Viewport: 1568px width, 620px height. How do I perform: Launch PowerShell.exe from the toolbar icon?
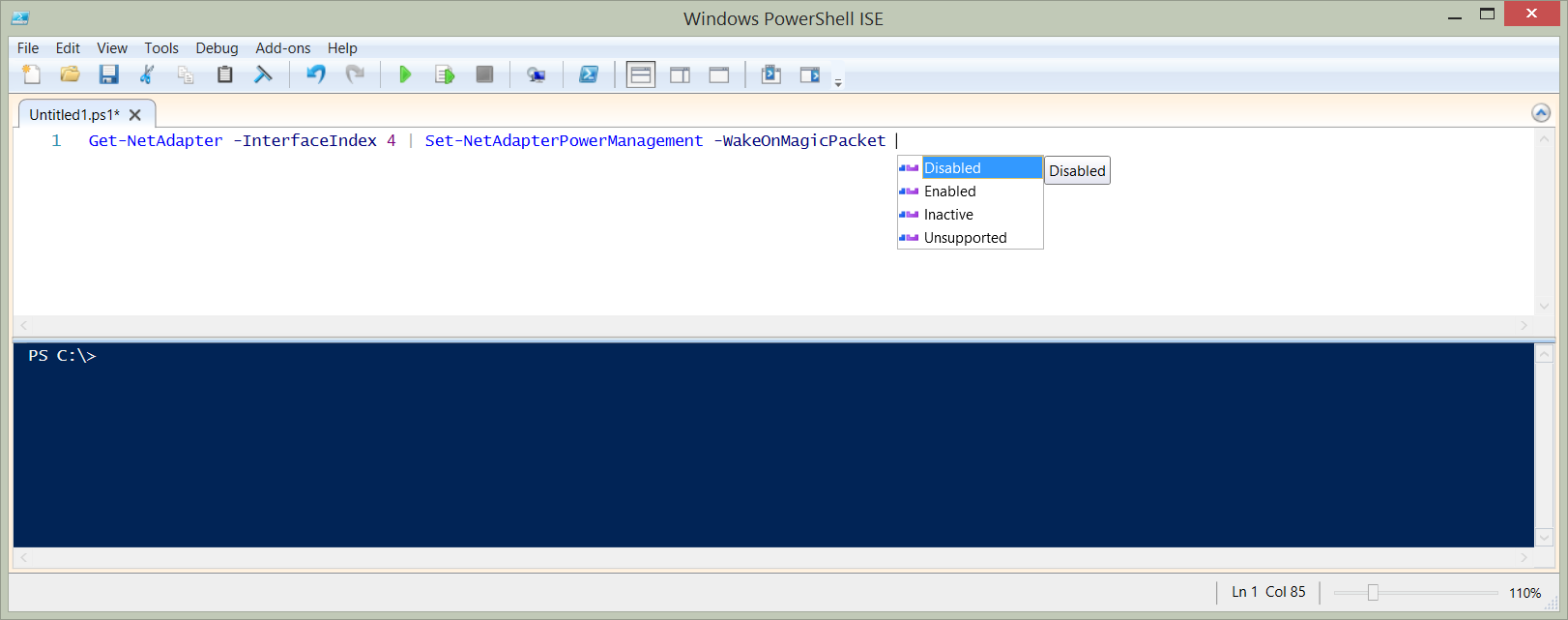pos(588,74)
